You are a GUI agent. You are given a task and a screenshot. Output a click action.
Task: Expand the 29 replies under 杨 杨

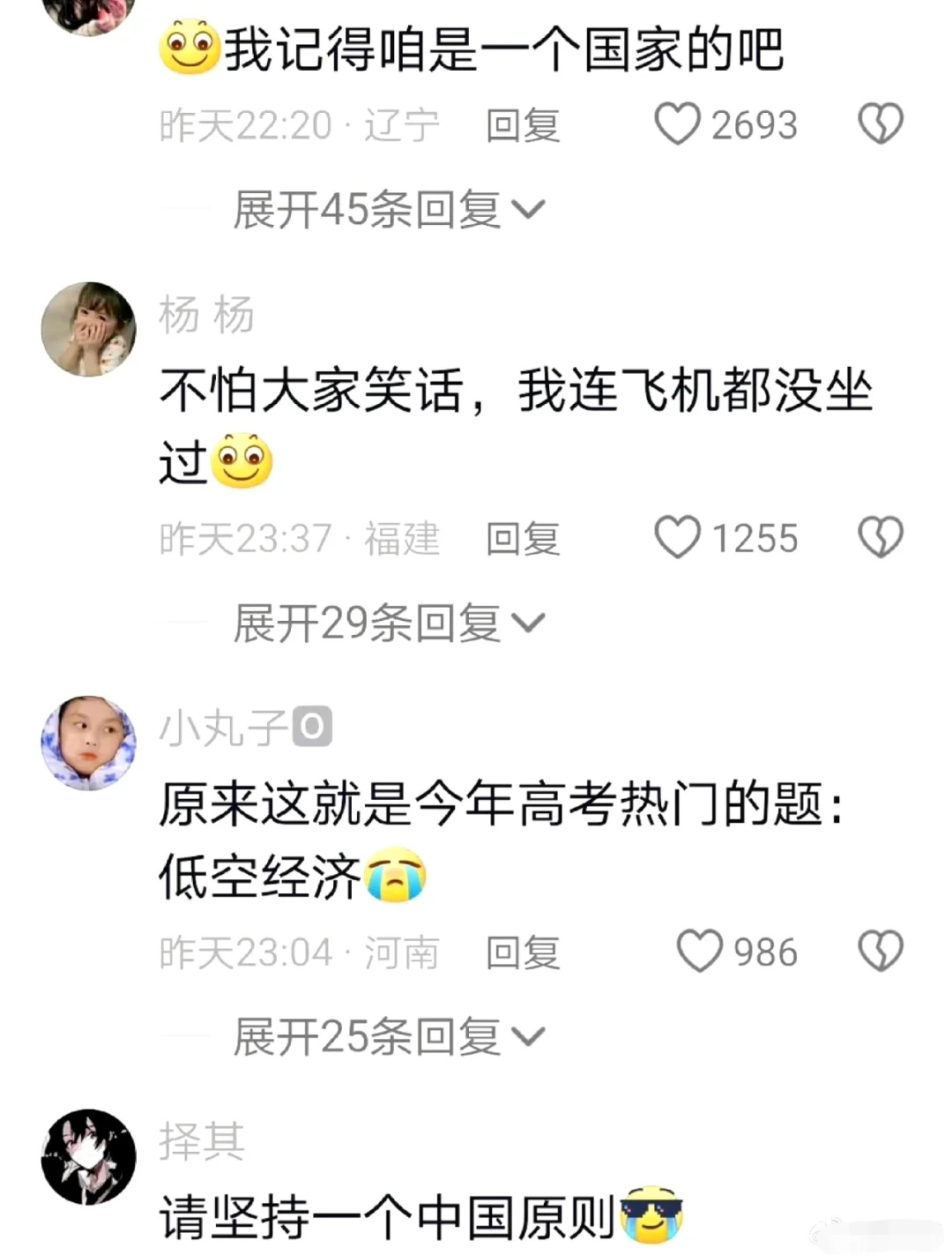389,624
